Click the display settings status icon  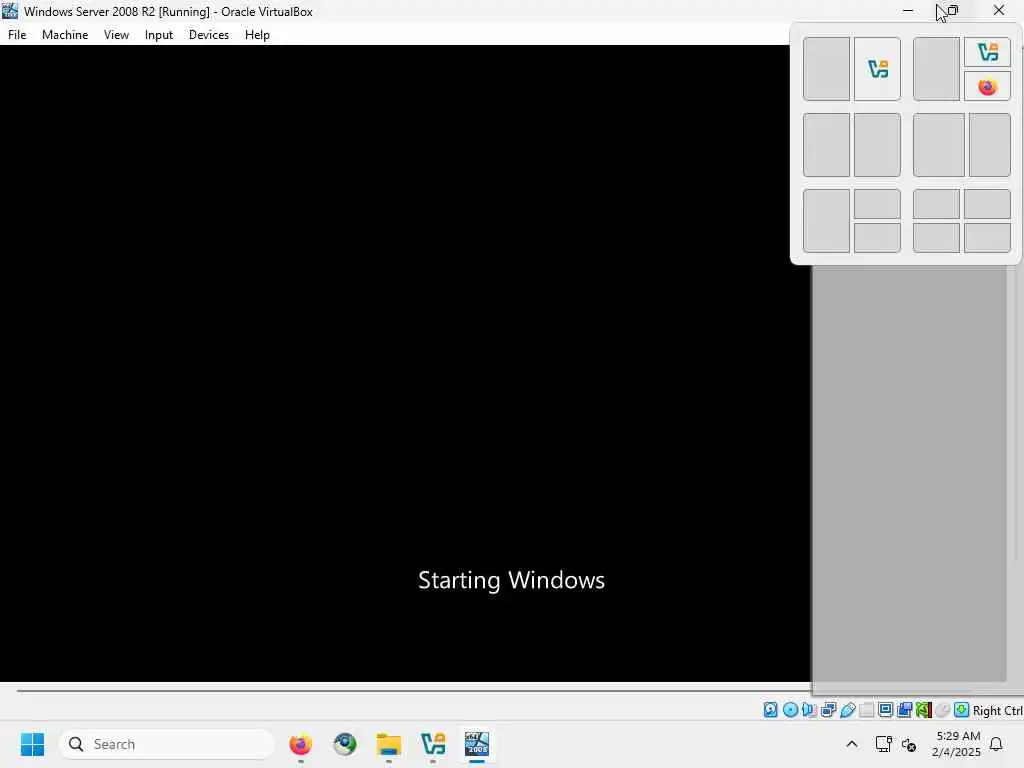tap(886, 710)
